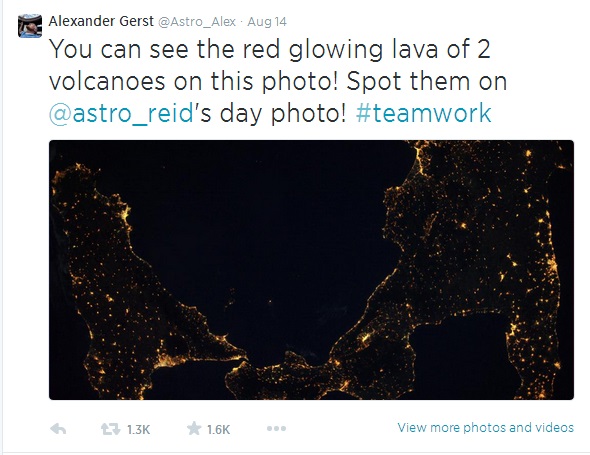This screenshot has height=455, width=590.
Task: Open the night photo of Italy
Action: click(311, 270)
